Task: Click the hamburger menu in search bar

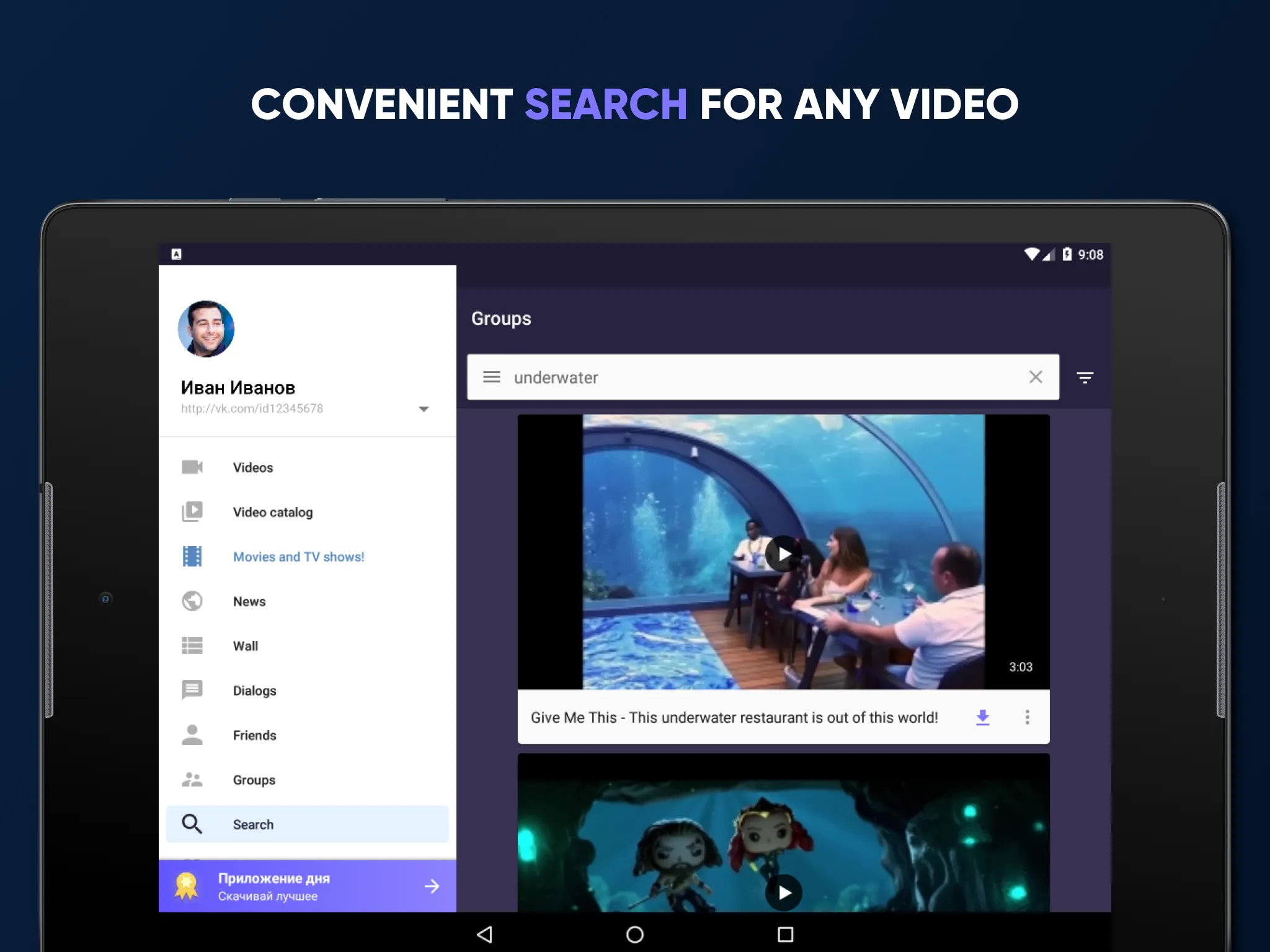Action: coord(491,377)
